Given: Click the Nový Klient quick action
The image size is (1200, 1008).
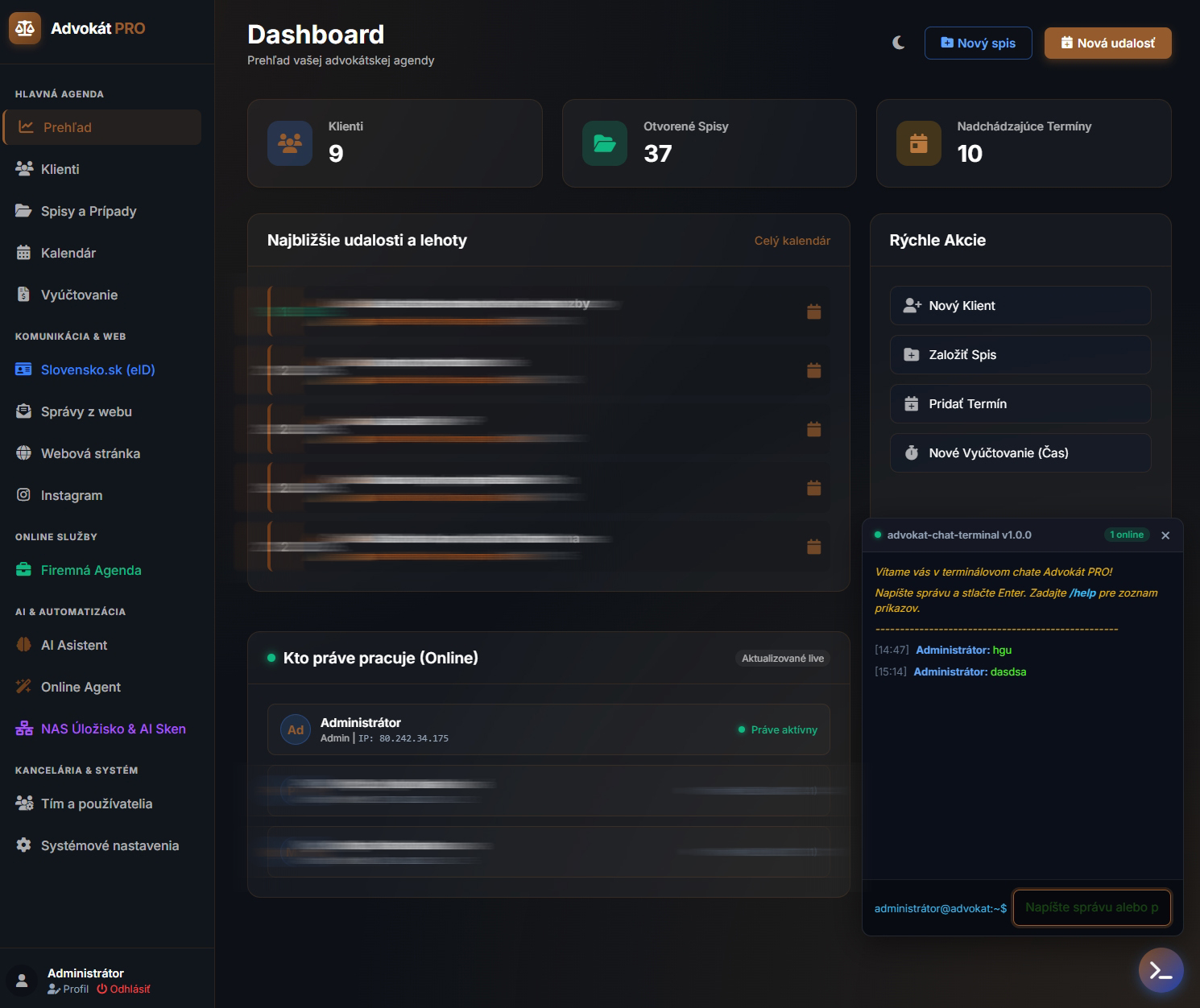Looking at the screenshot, I should [x=1020, y=306].
